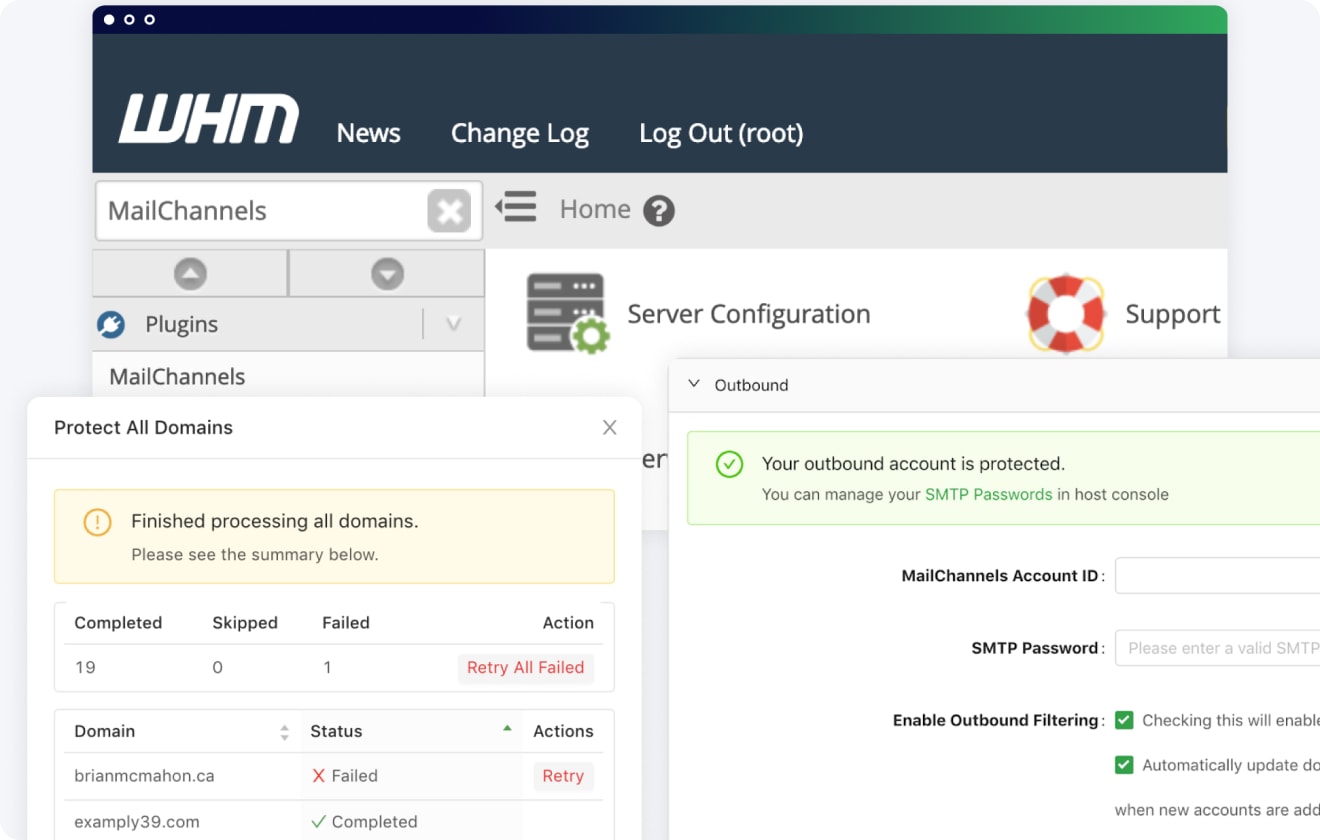Screen dimensions: 1320x840
Task: Toggle Enable Outbound Filtering checkbox
Action: pyautogui.click(x=1124, y=720)
